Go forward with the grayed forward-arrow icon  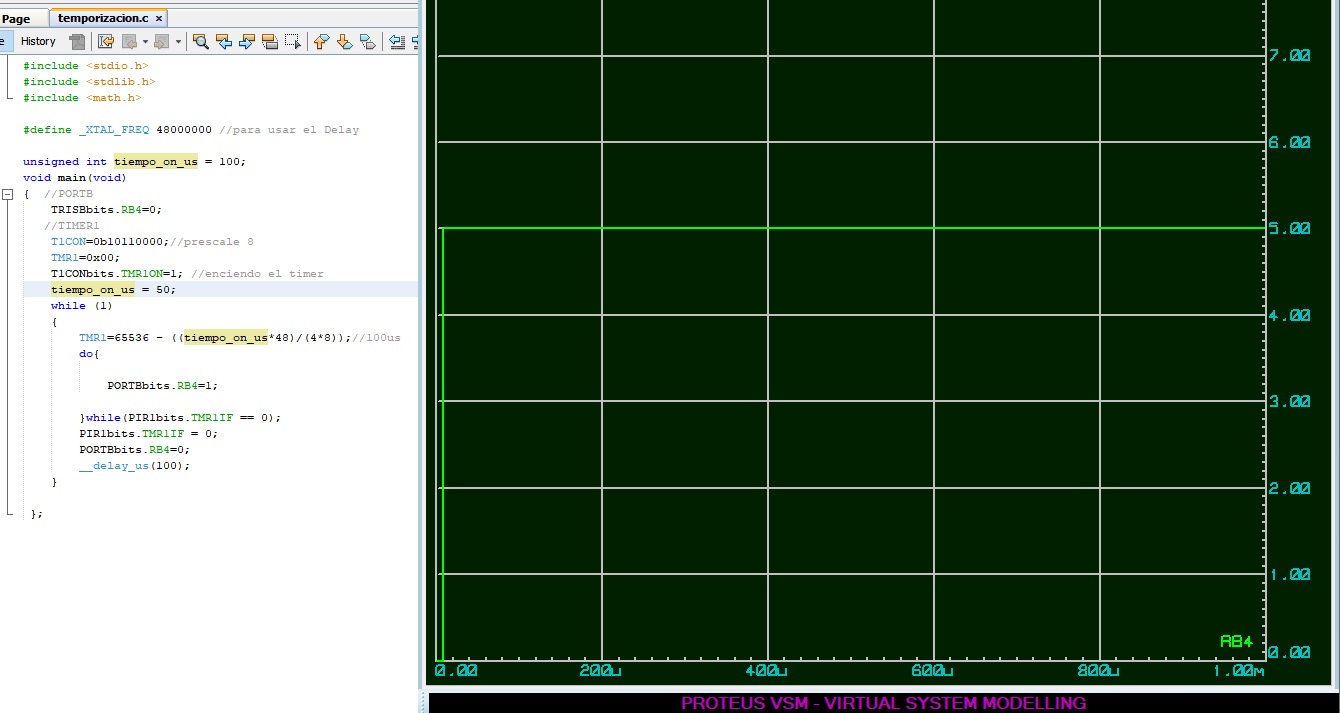tap(161, 41)
